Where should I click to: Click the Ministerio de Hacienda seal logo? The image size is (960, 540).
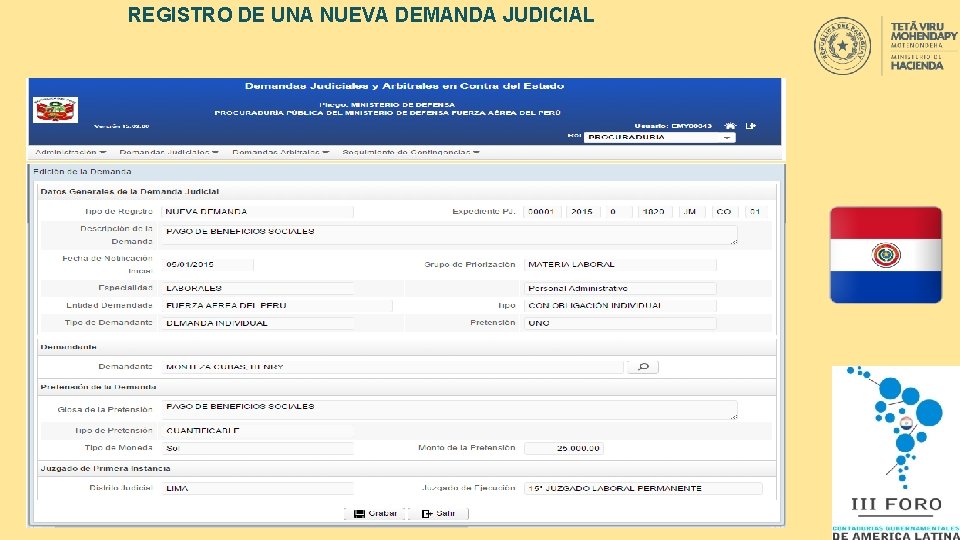click(x=842, y=46)
